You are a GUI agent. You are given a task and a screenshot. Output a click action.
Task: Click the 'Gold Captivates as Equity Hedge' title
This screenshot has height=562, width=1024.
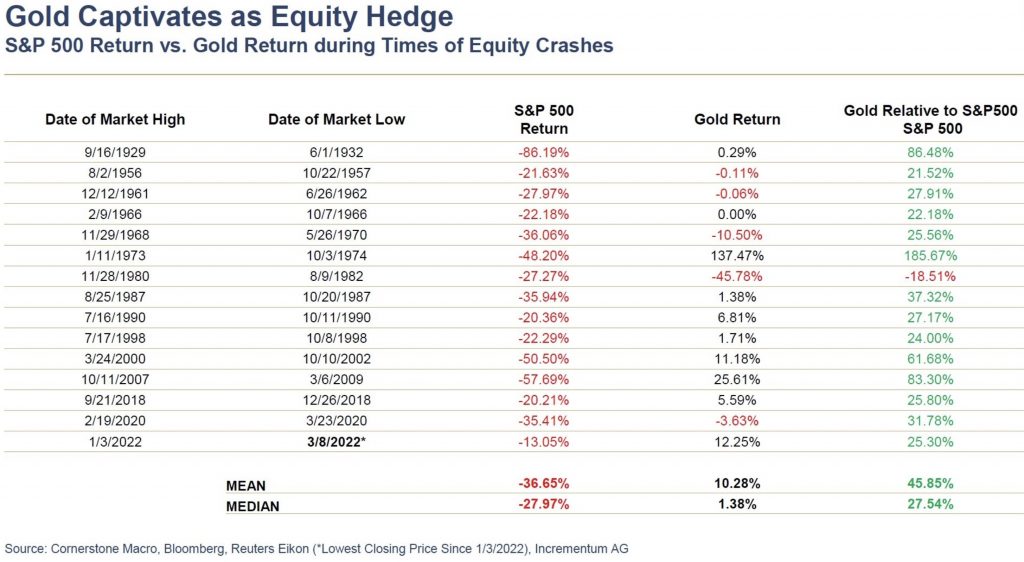229,17
